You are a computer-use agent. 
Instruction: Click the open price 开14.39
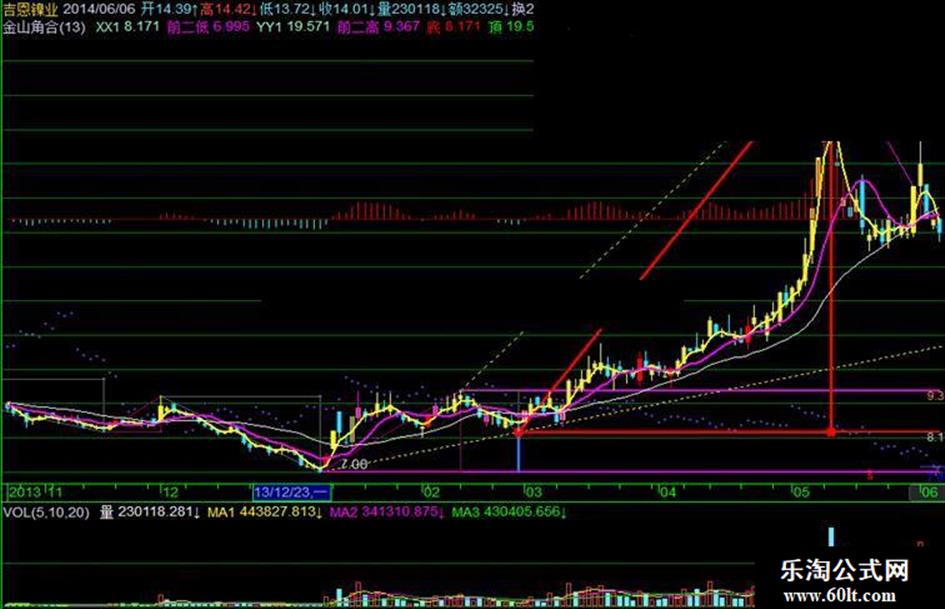(170, 9)
